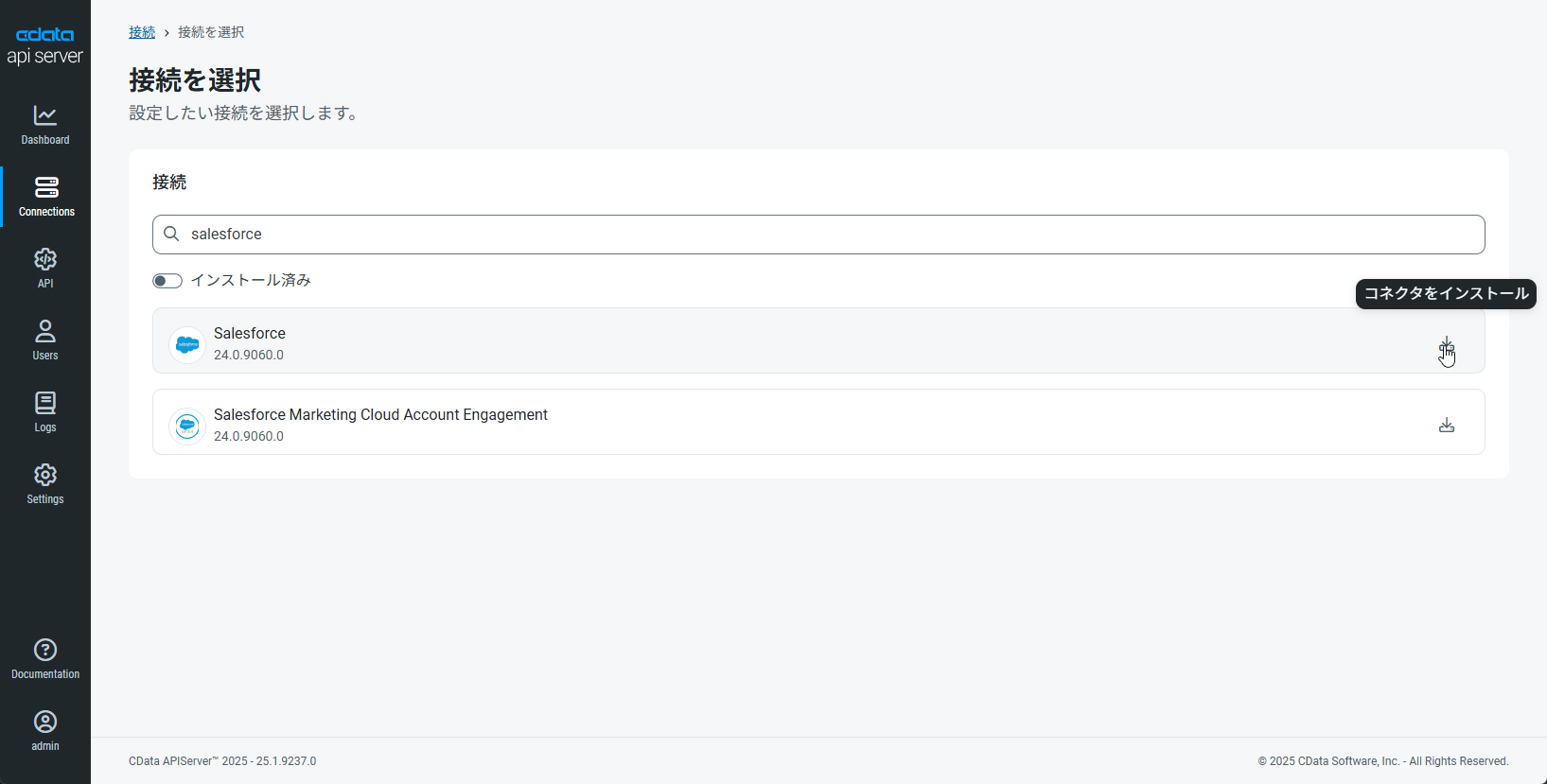
Task: Click the search magnifier icon
Action: click(171, 234)
